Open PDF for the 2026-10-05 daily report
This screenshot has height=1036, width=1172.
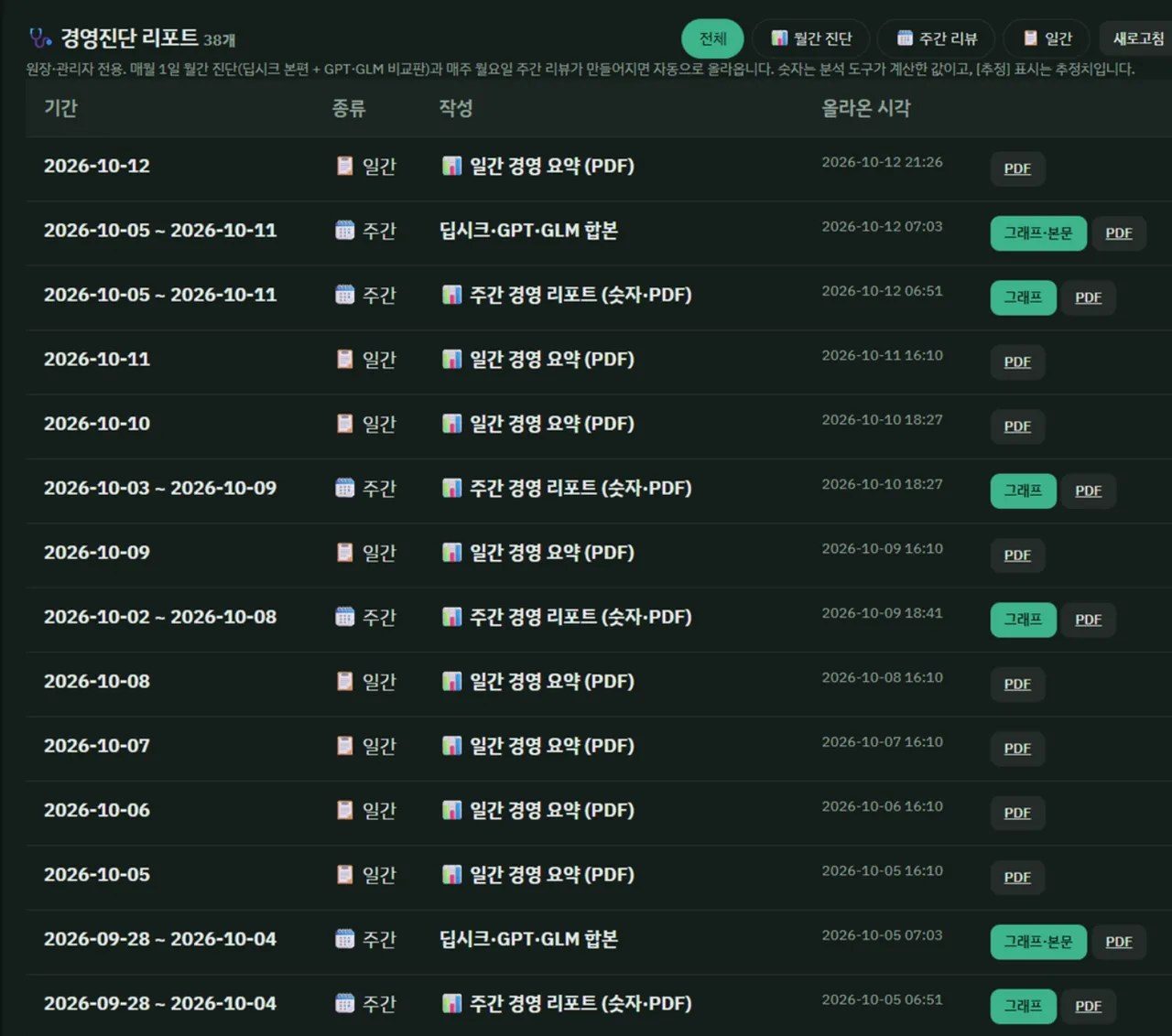click(x=1017, y=878)
